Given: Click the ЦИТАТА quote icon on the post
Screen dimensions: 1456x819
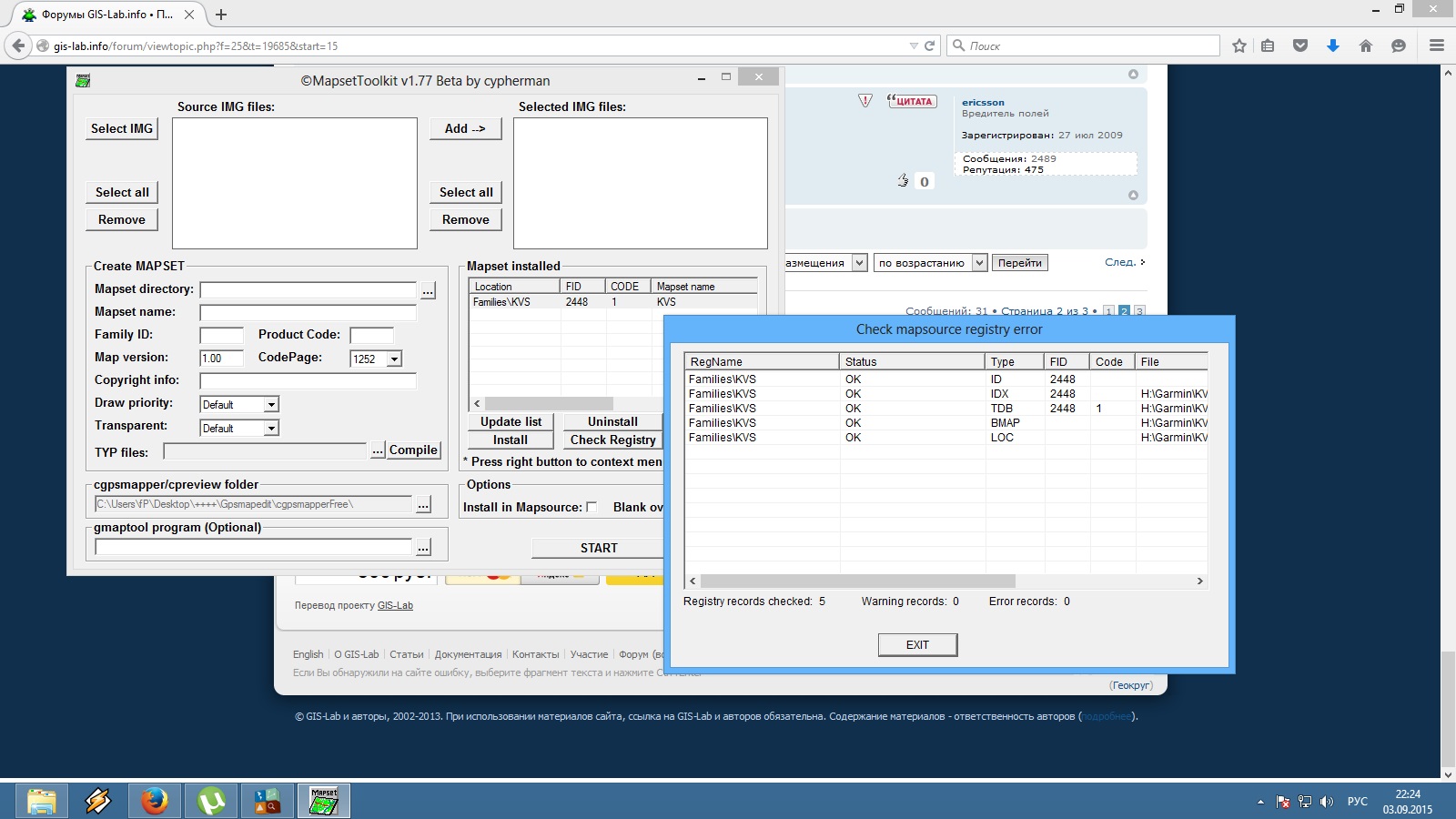Looking at the screenshot, I should 912,101.
